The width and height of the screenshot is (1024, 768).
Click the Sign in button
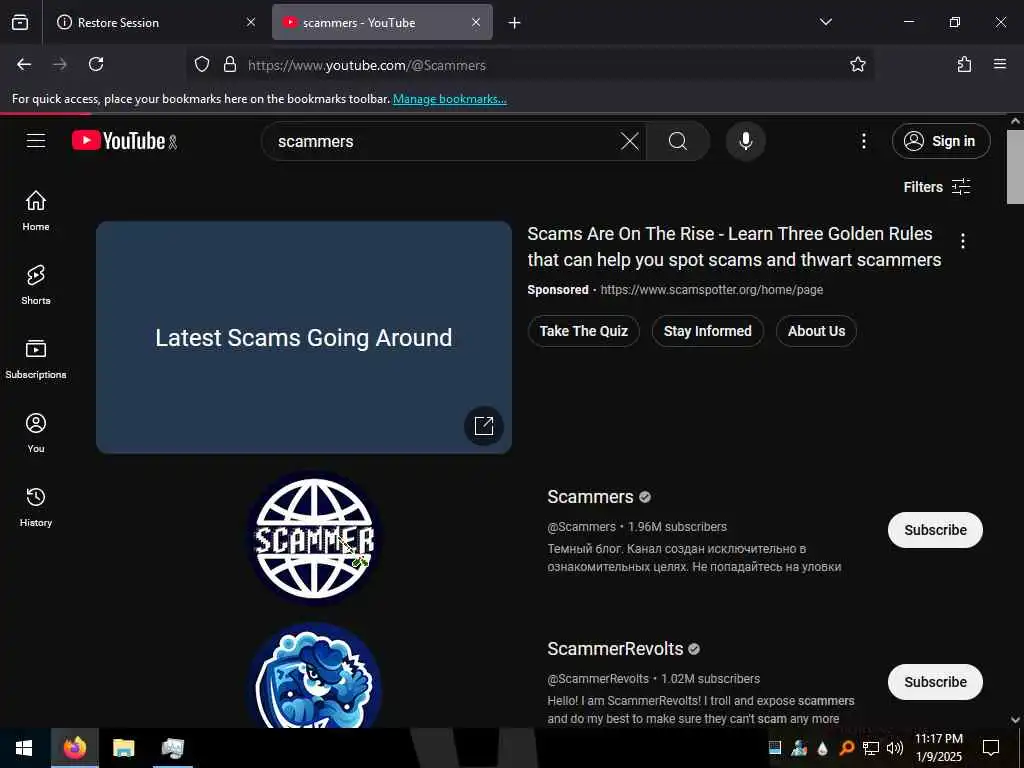[940, 141]
